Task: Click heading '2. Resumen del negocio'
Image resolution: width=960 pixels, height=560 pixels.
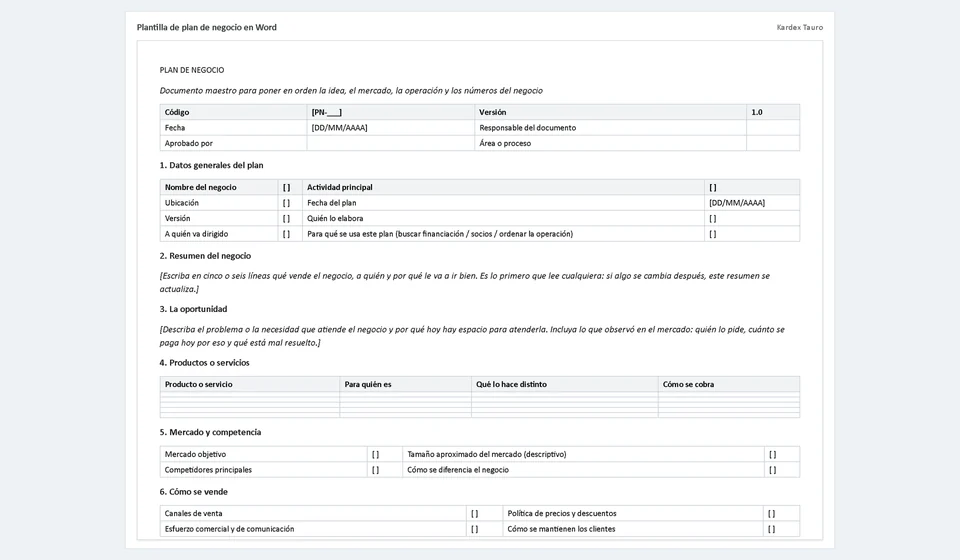Action: tap(205, 256)
